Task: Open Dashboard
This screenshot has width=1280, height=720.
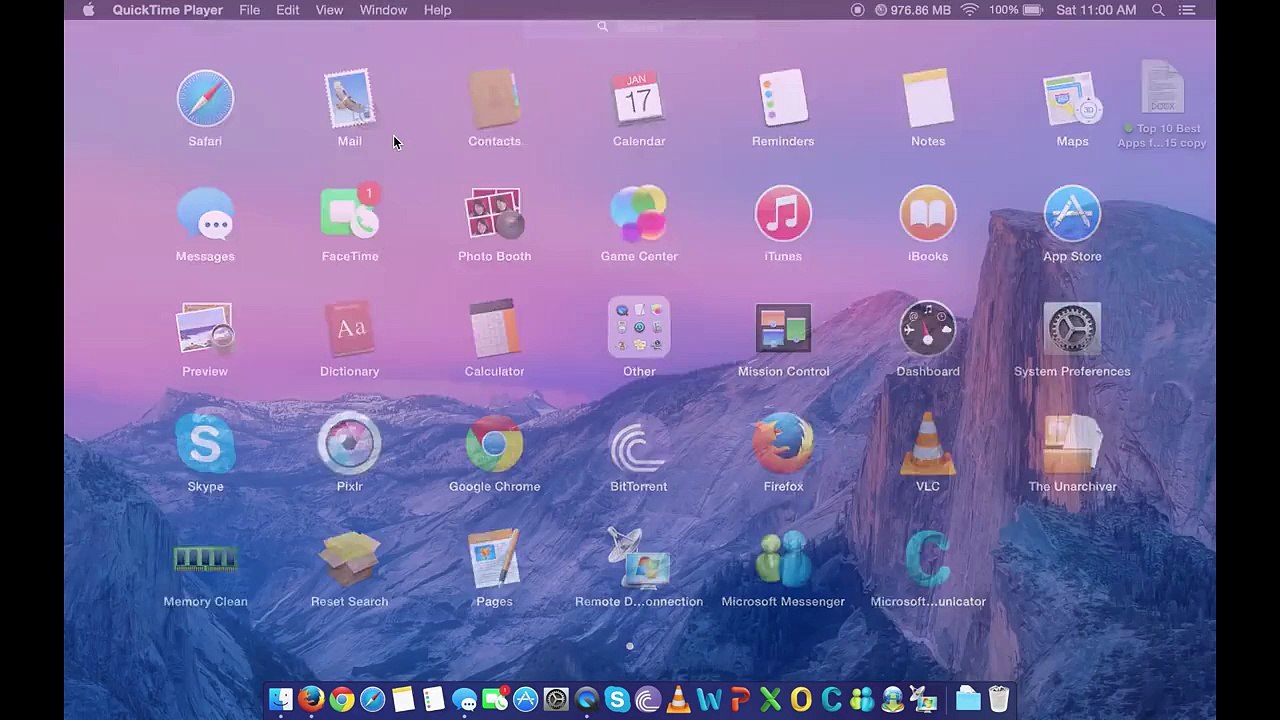Action: [x=928, y=329]
